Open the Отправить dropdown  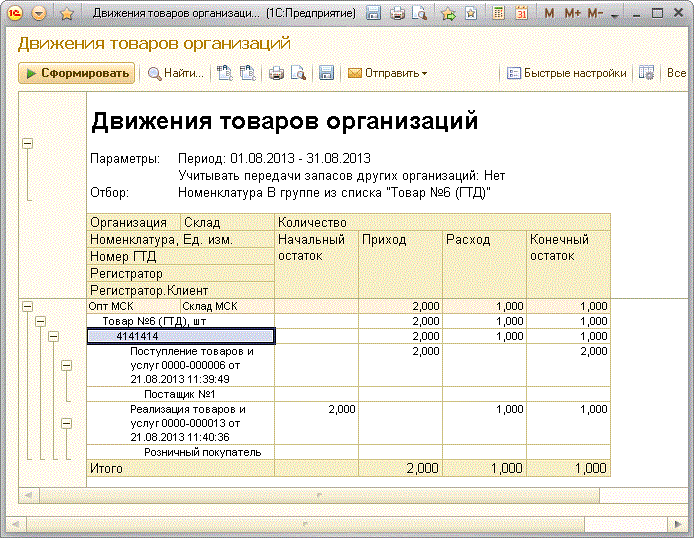[x=387, y=73]
